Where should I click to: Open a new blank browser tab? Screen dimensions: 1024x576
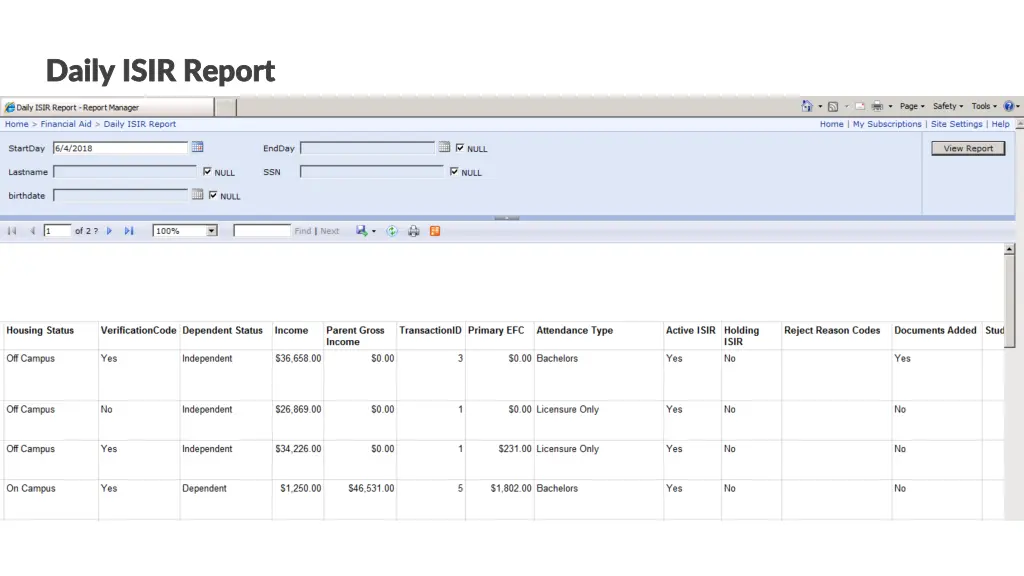coord(225,107)
